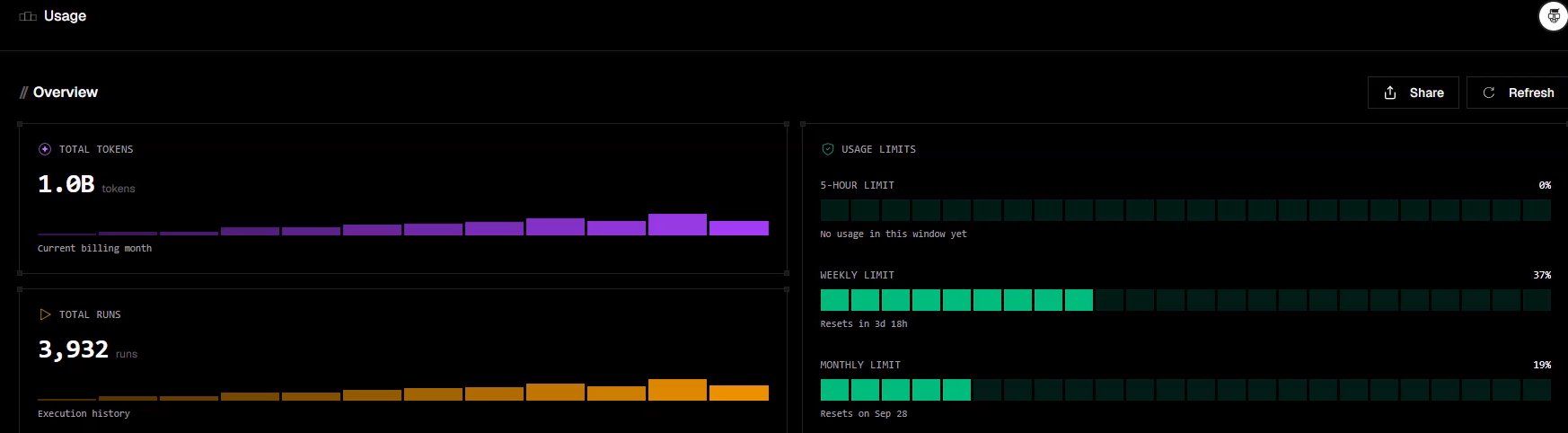
Task: Click the 3,932 total runs value
Action: (x=74, y=349)
